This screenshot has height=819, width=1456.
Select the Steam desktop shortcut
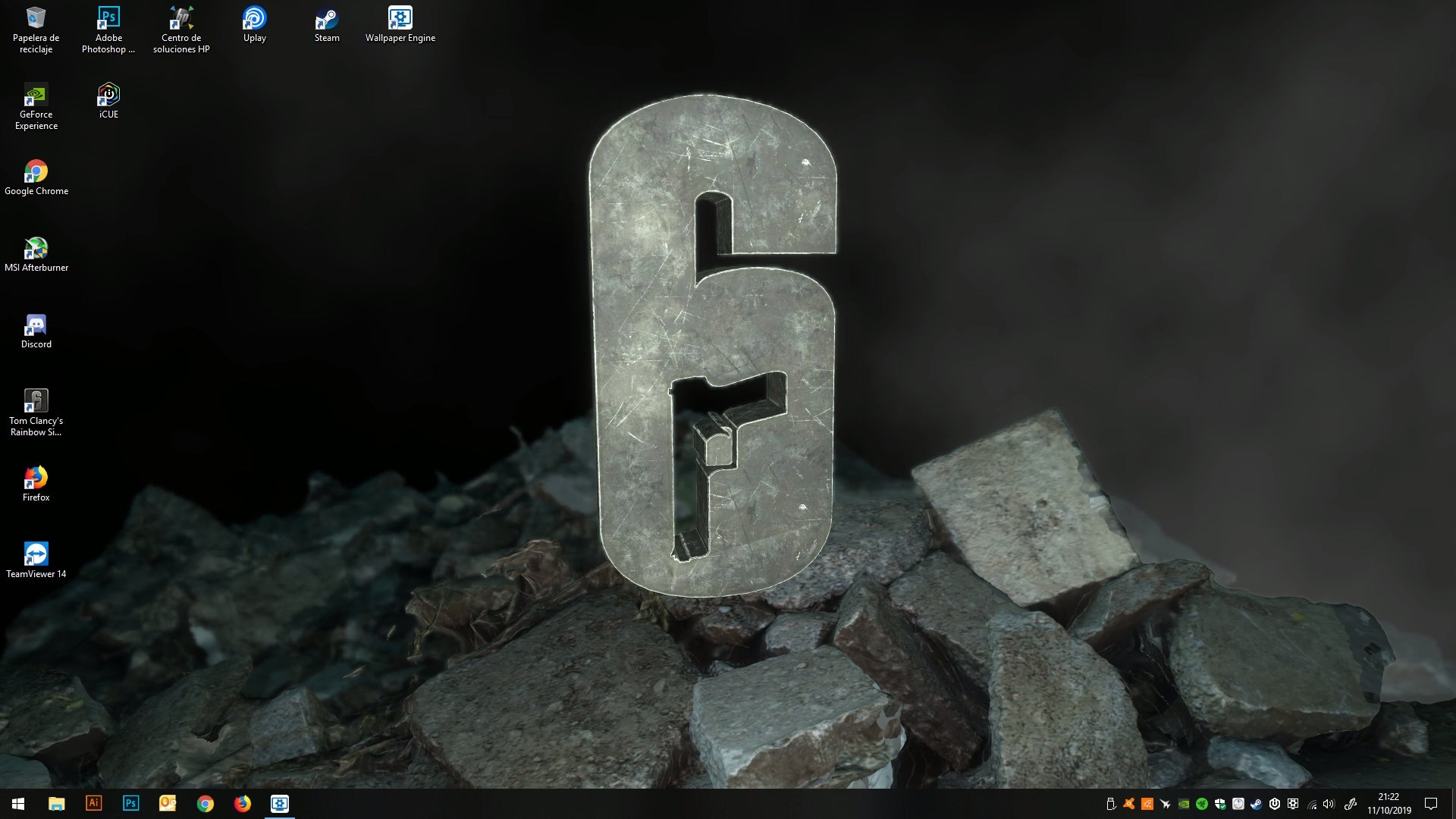(x=327, y=25)
